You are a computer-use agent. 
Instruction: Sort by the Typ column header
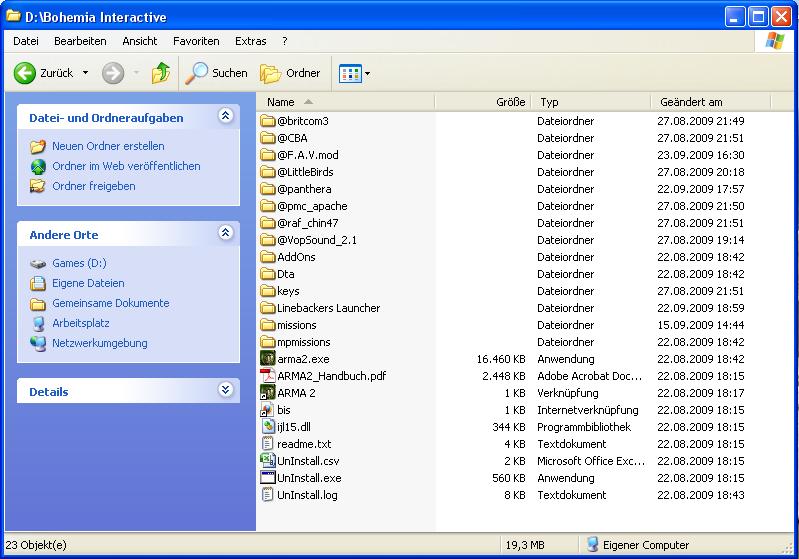591,102
